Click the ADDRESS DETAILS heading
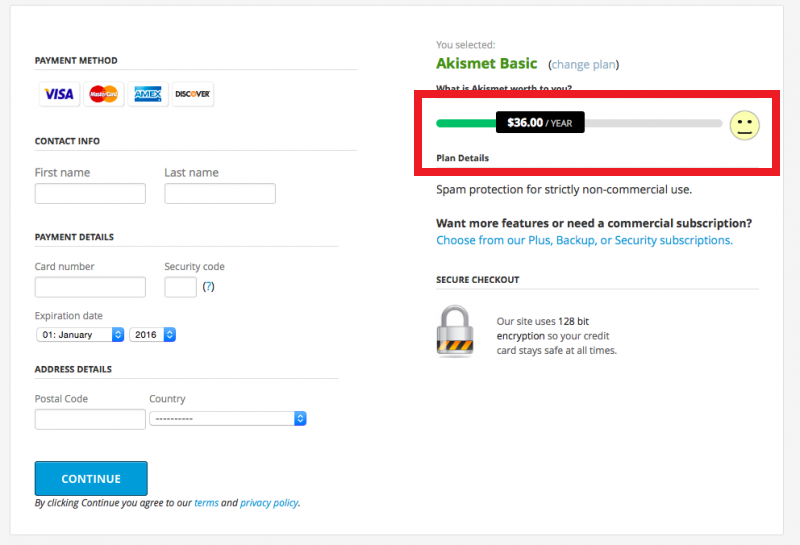Image resolution: width=800 pixels, height=545 pixels. tap(73, 369)
